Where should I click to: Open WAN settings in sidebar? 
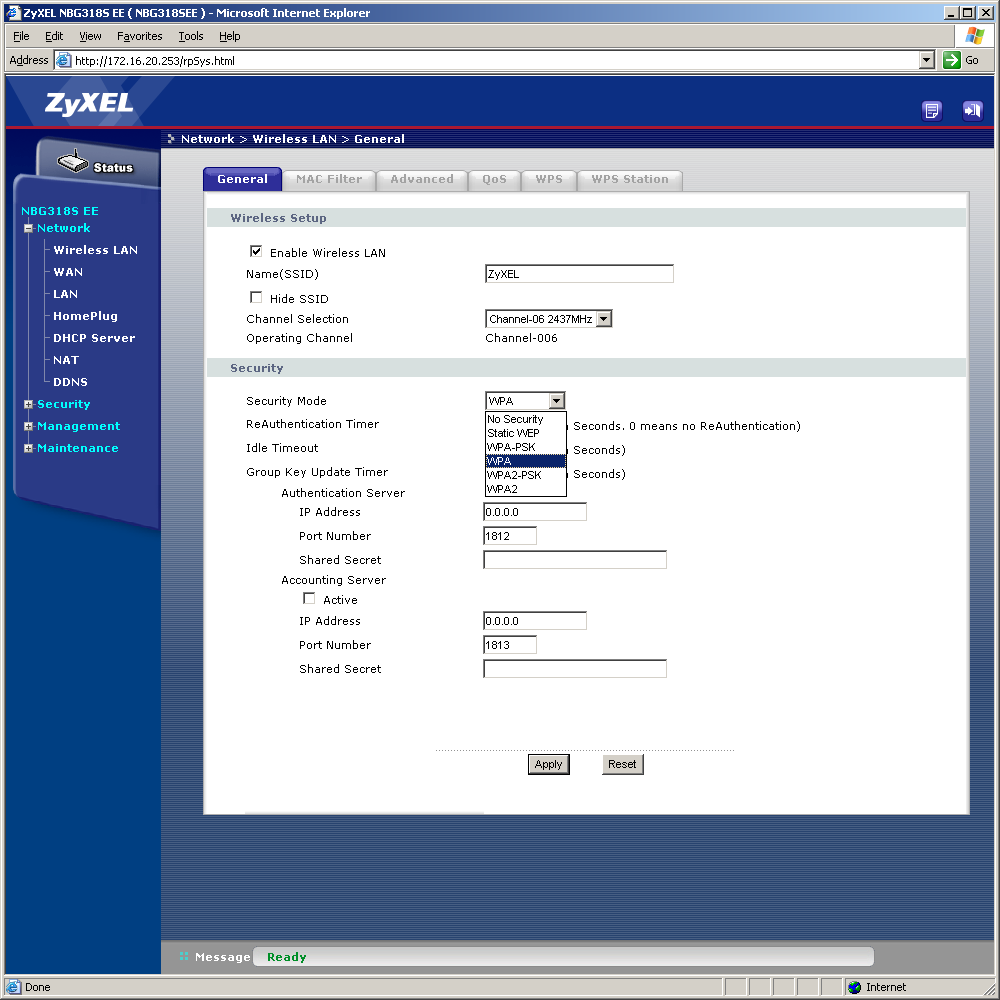[x=68, y=272]
